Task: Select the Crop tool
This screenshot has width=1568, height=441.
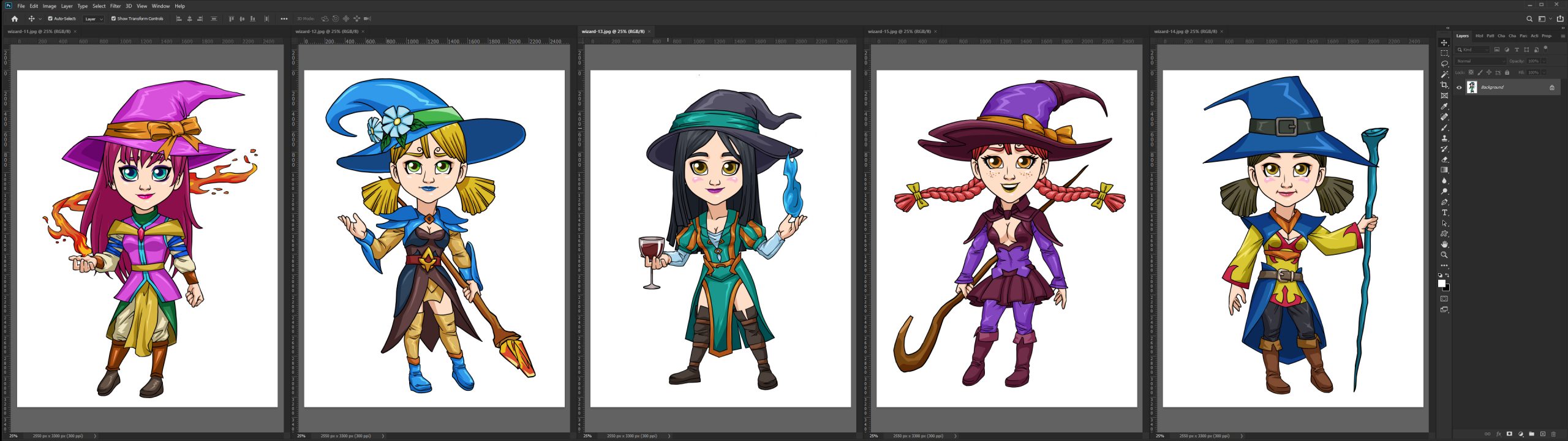Action: point(1444,85)
